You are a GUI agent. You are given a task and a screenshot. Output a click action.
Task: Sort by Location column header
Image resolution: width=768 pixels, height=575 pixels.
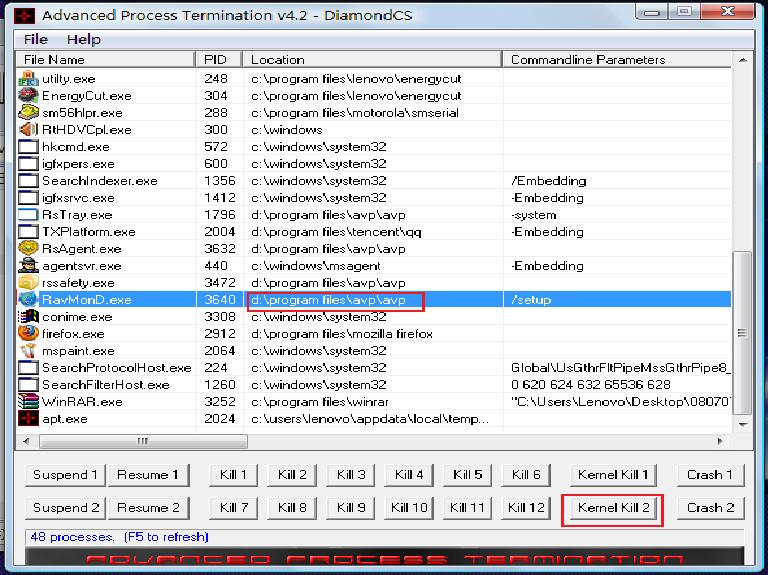(x=372, y=59)
